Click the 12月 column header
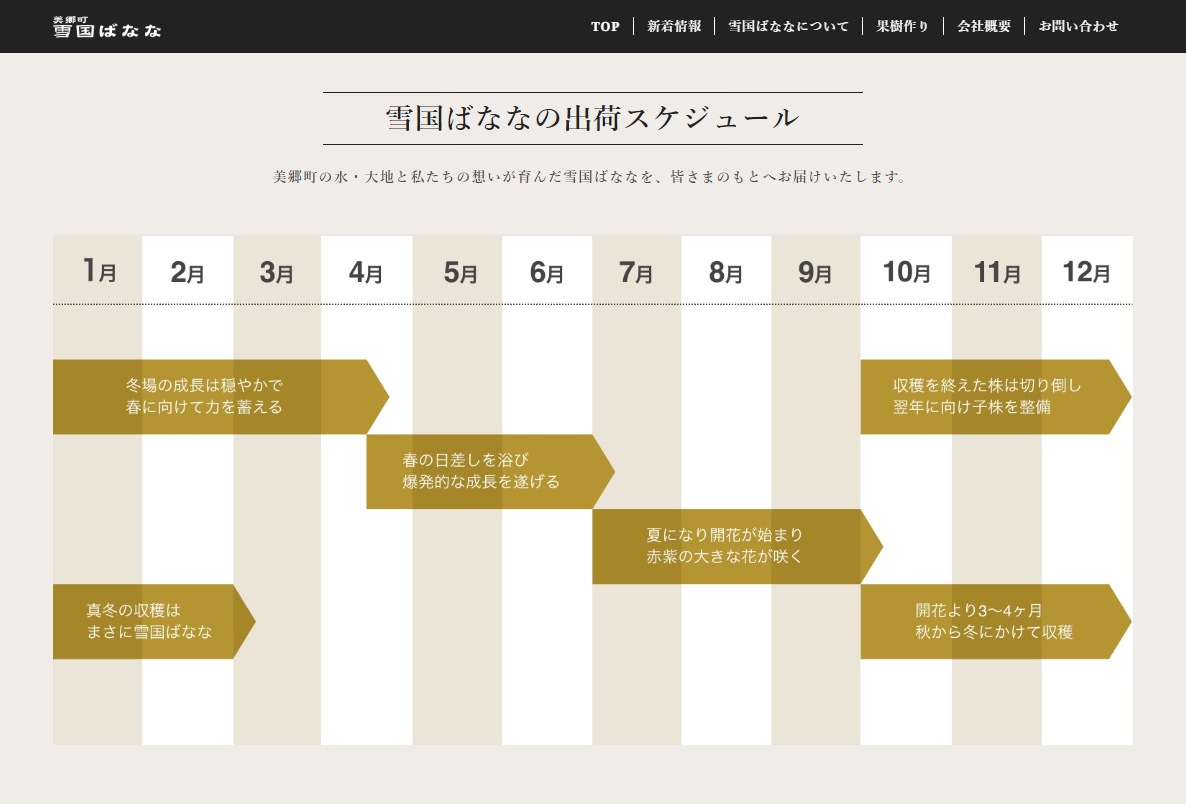The image size is (1186, 804). [1087, 271]
